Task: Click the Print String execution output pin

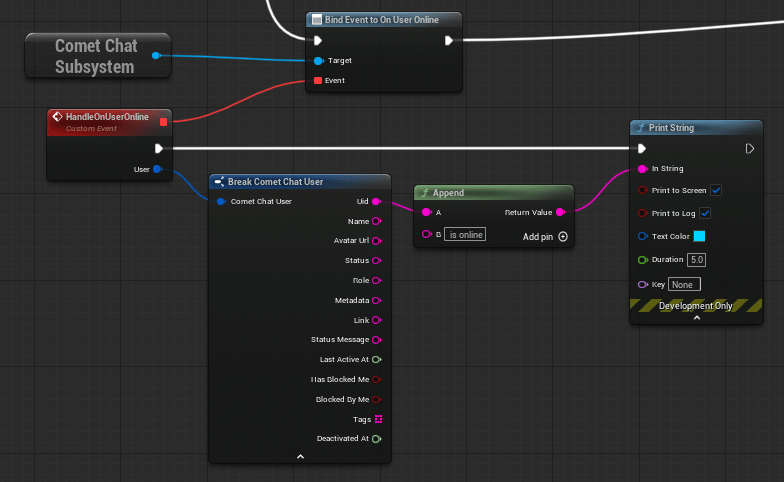Action: click(750, 148)
